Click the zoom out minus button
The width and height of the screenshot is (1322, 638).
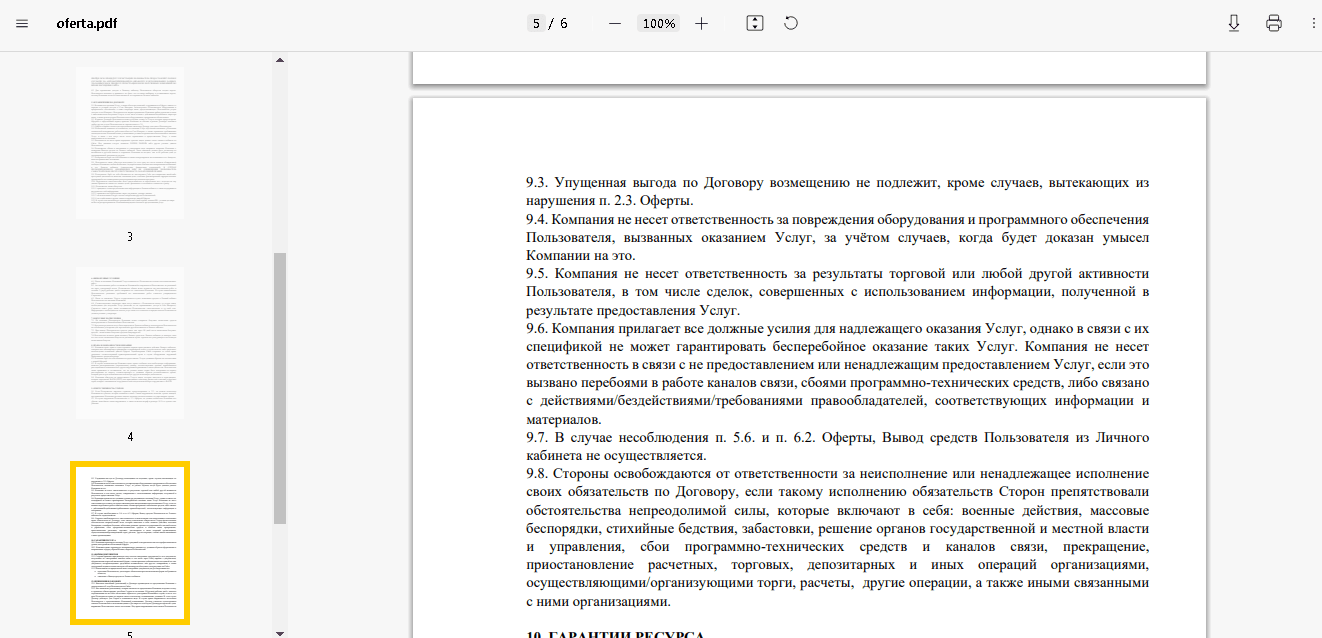pos(615,23)
